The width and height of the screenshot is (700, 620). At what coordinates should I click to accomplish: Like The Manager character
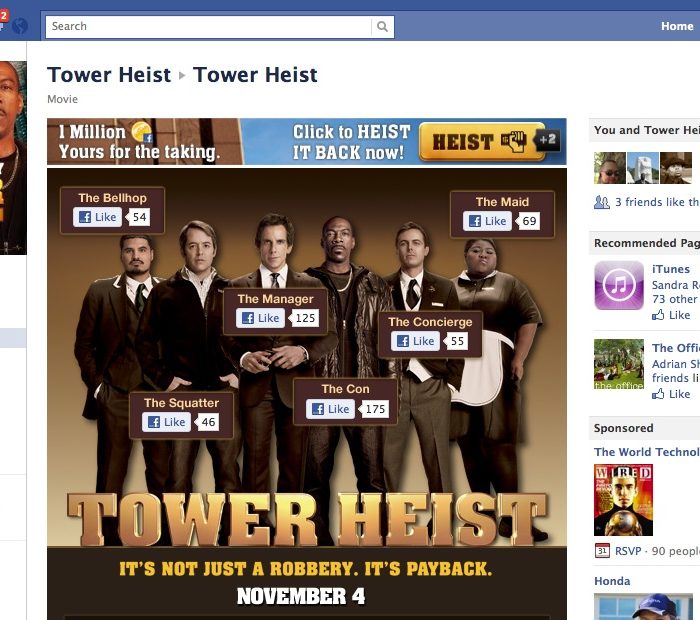[x=260, y=318]
